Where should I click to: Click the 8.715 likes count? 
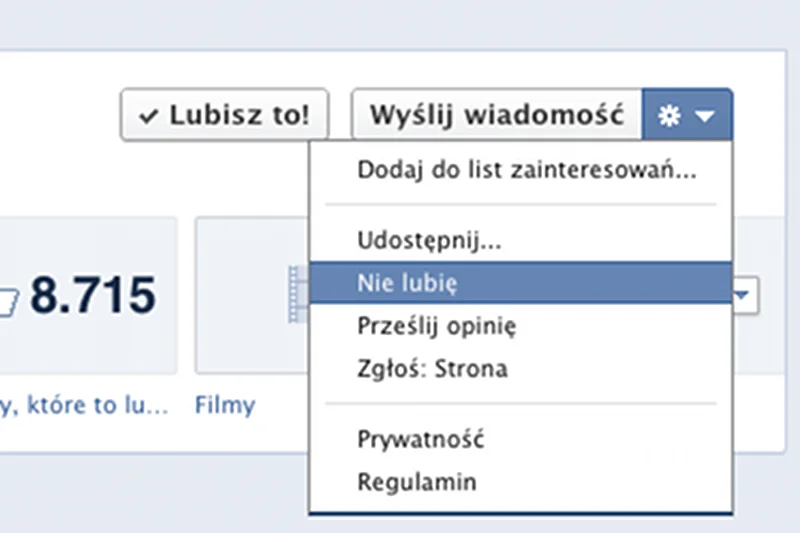point(93,295)
